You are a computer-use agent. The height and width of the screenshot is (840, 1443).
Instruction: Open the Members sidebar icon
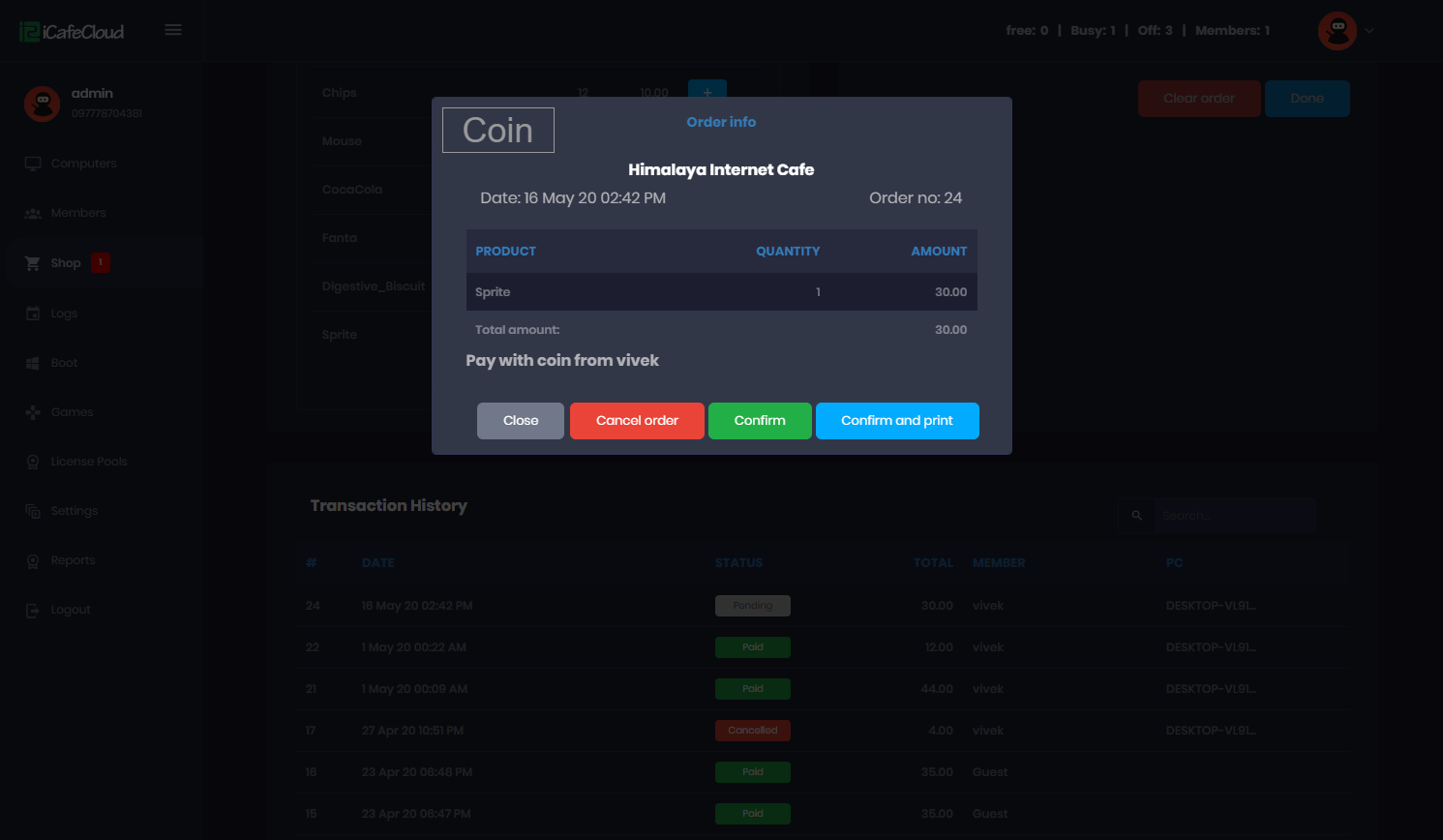(33, 214)
